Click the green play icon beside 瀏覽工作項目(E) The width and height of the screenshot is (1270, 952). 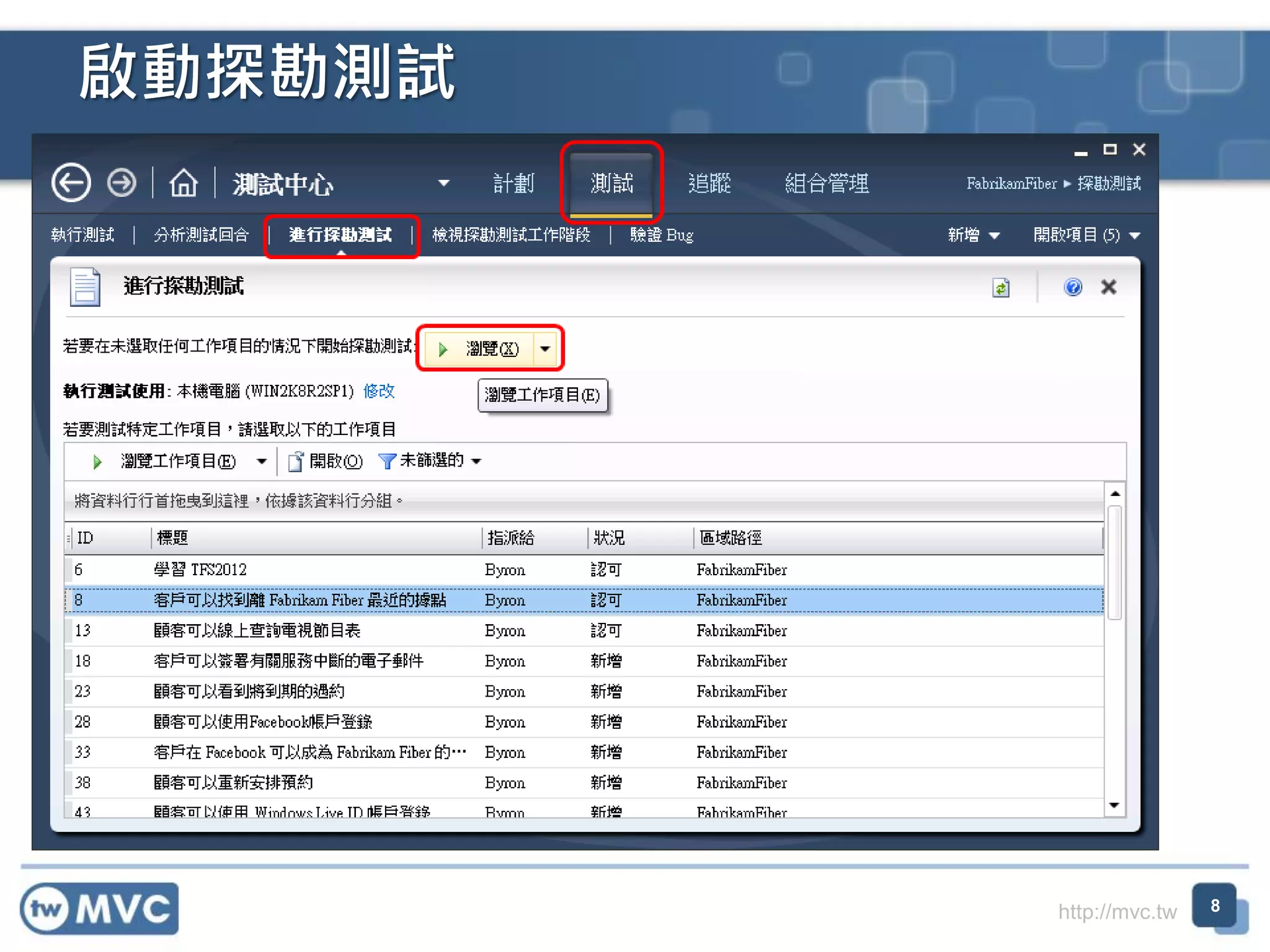[x=97, y=462]
